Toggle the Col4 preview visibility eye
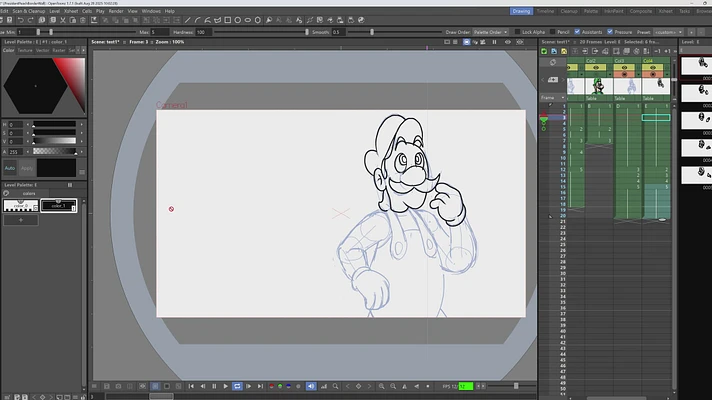The image size is (712, 400). tap(653, 68)
